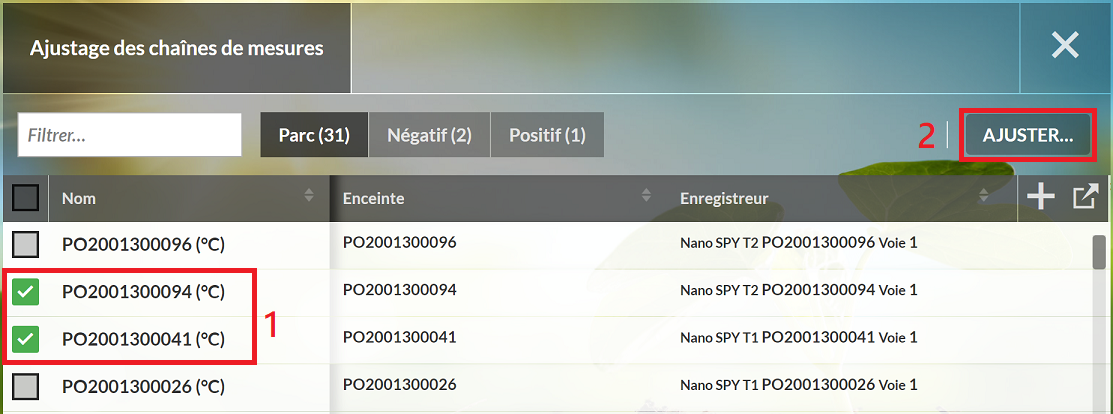Click the export icon in table header

[1085, 198]
